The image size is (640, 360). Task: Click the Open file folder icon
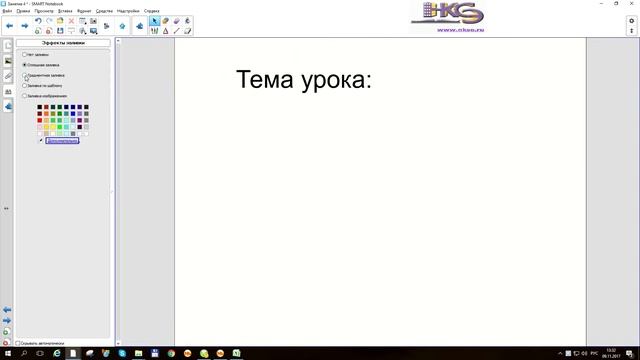tap(60, 21)
